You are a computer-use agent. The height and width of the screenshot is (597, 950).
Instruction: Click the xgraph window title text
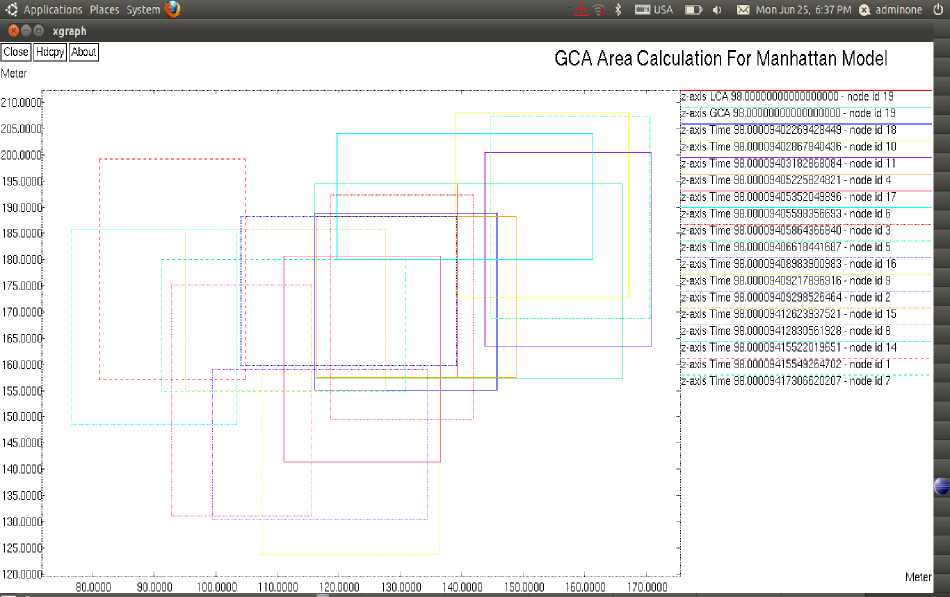tap(69, 31)
